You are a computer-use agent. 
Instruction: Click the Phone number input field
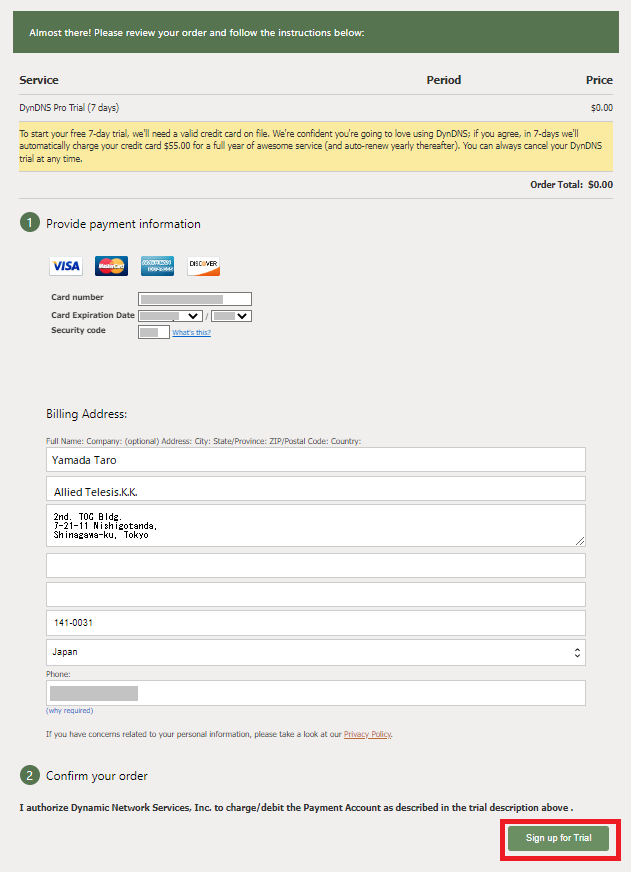point(315,693)
